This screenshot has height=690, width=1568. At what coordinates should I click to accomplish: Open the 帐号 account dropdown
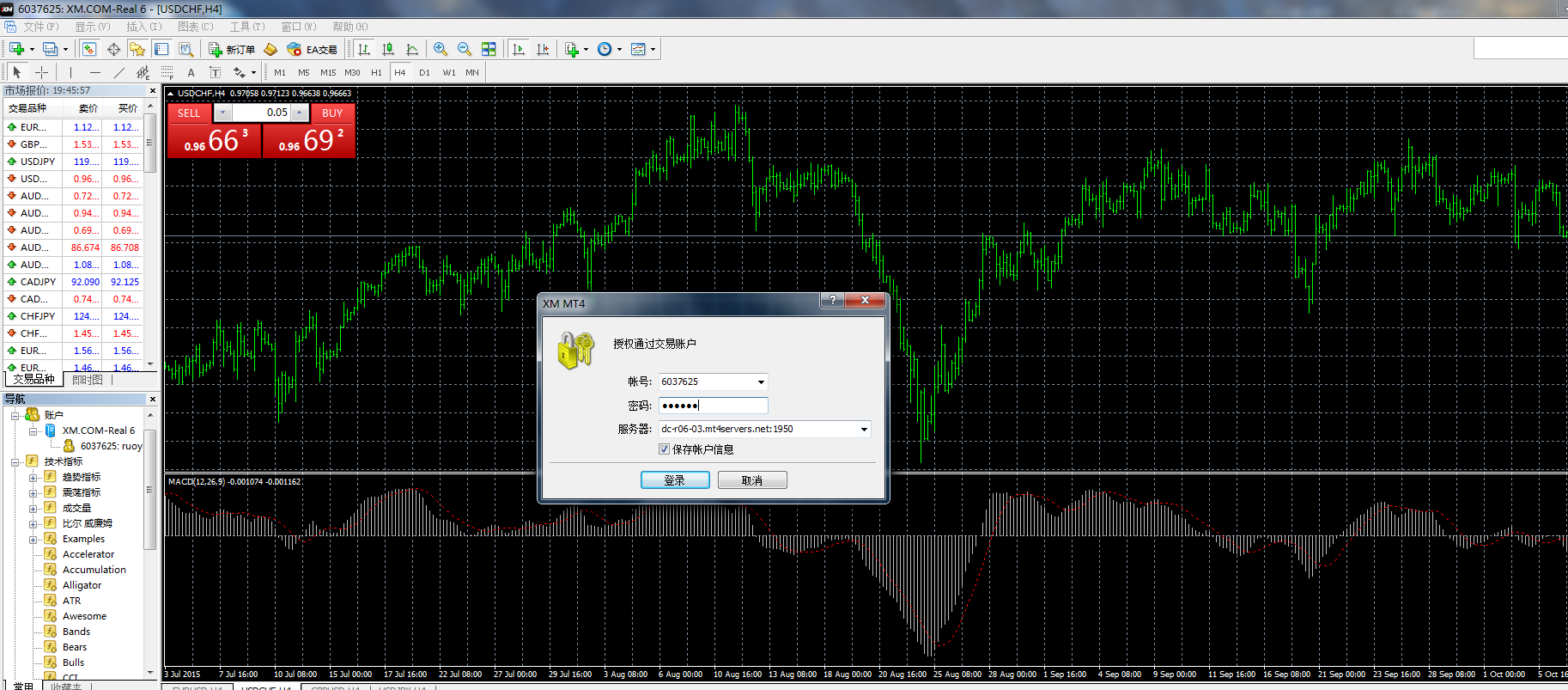[x=761, y=382]
